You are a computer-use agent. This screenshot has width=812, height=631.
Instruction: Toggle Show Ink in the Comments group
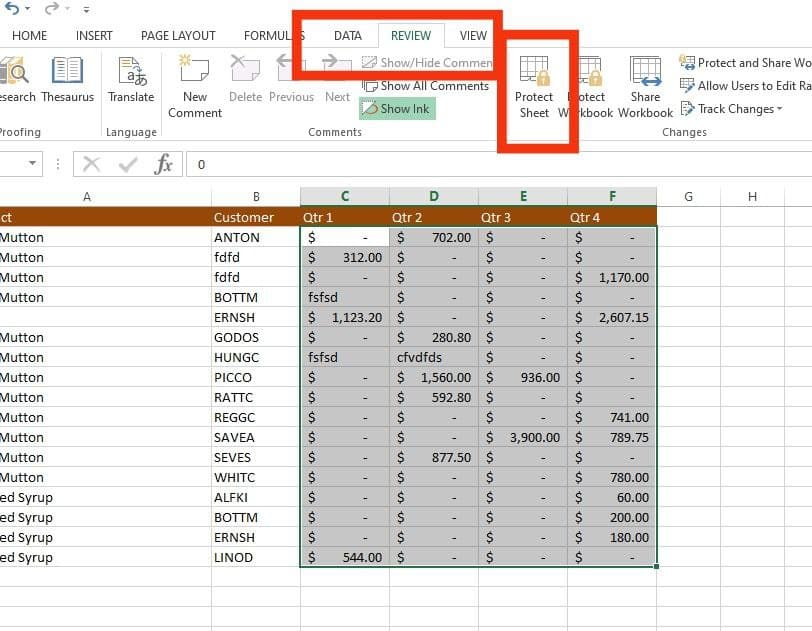pyautogui.click(x=396, y=108)
